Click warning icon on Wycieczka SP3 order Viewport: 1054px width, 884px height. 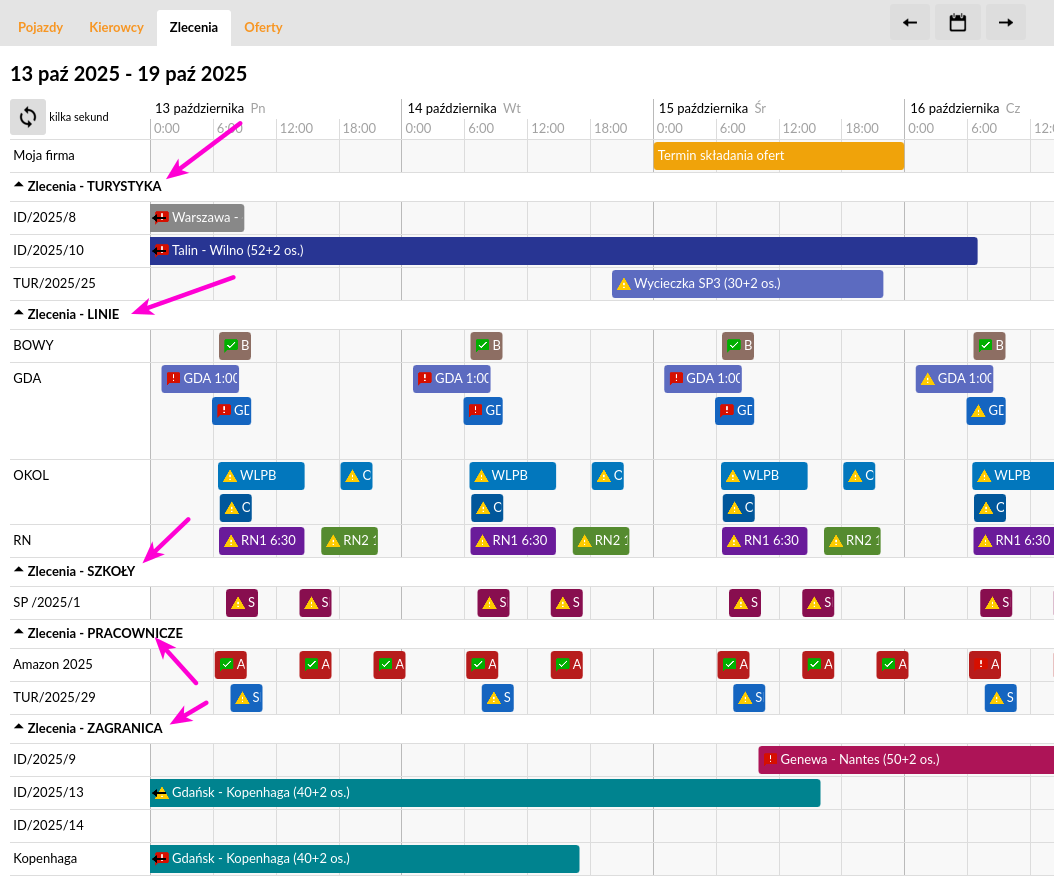623,284
